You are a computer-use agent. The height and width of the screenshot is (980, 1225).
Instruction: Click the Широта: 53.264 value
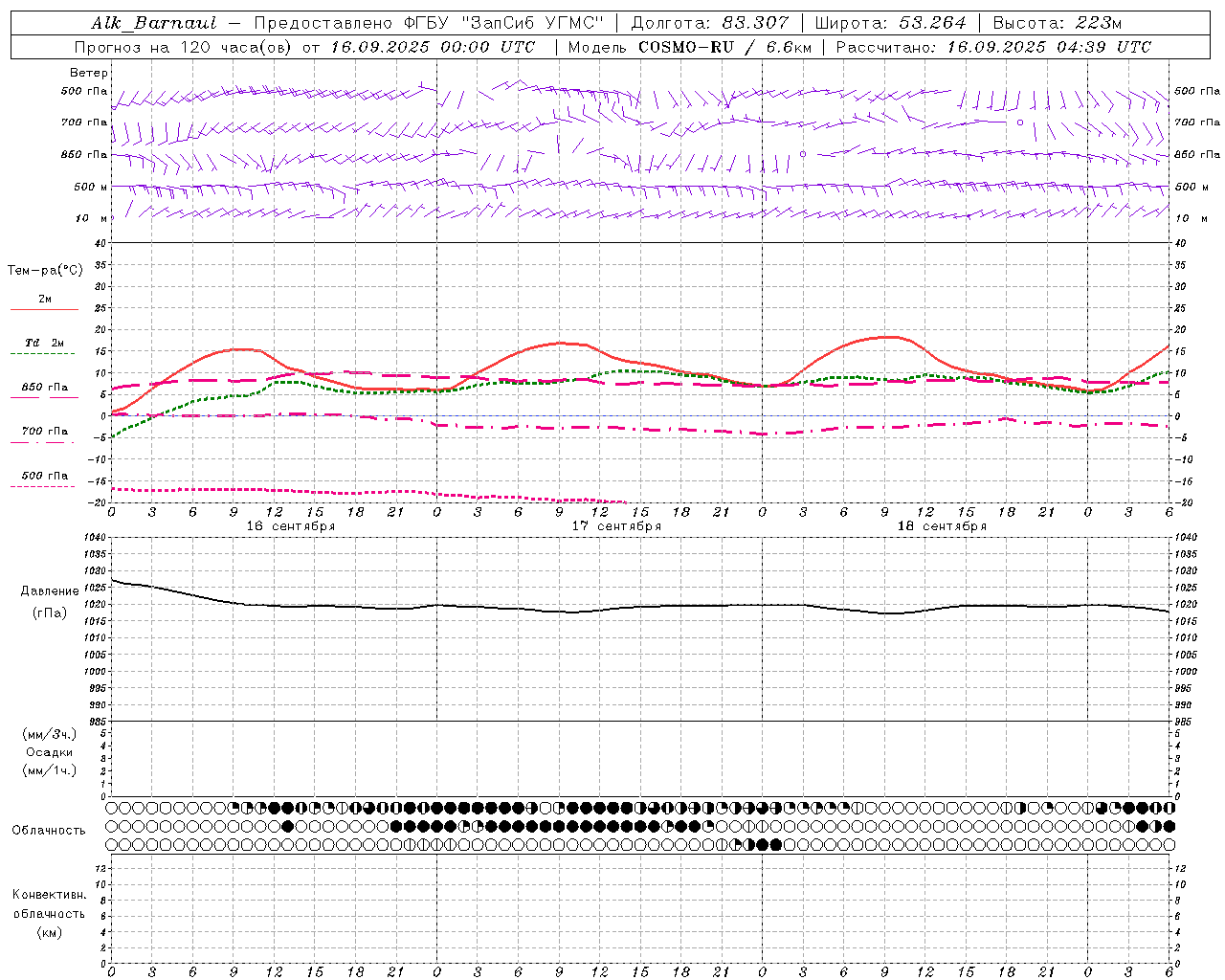pos(890,23)
